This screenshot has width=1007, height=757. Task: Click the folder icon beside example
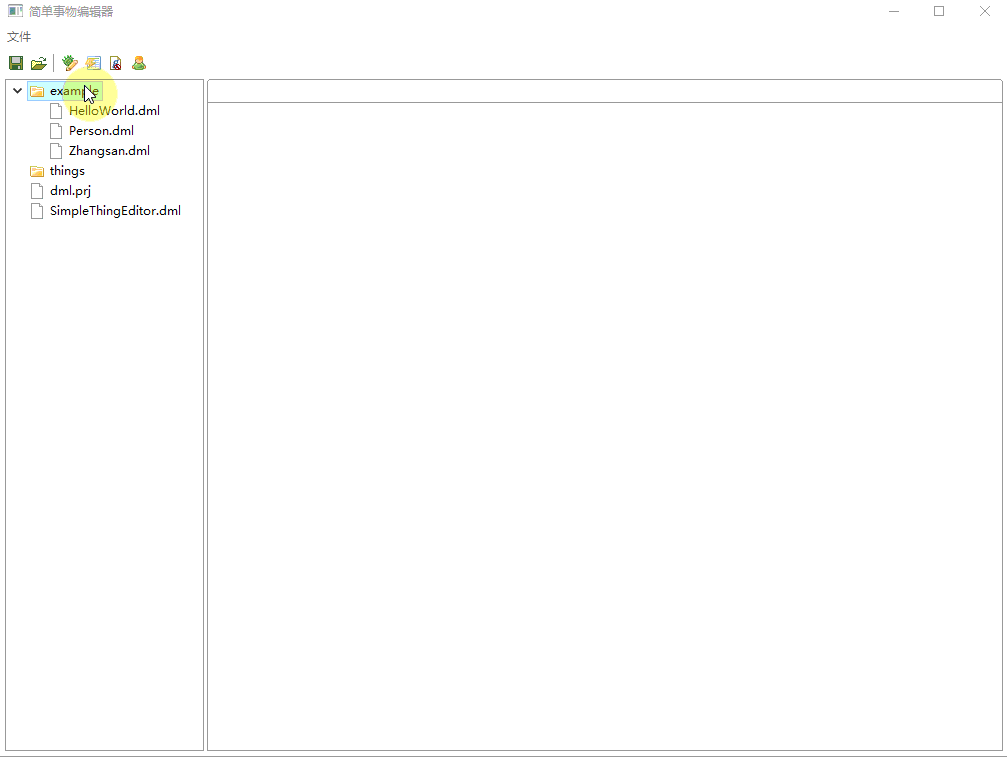[37, 91]
